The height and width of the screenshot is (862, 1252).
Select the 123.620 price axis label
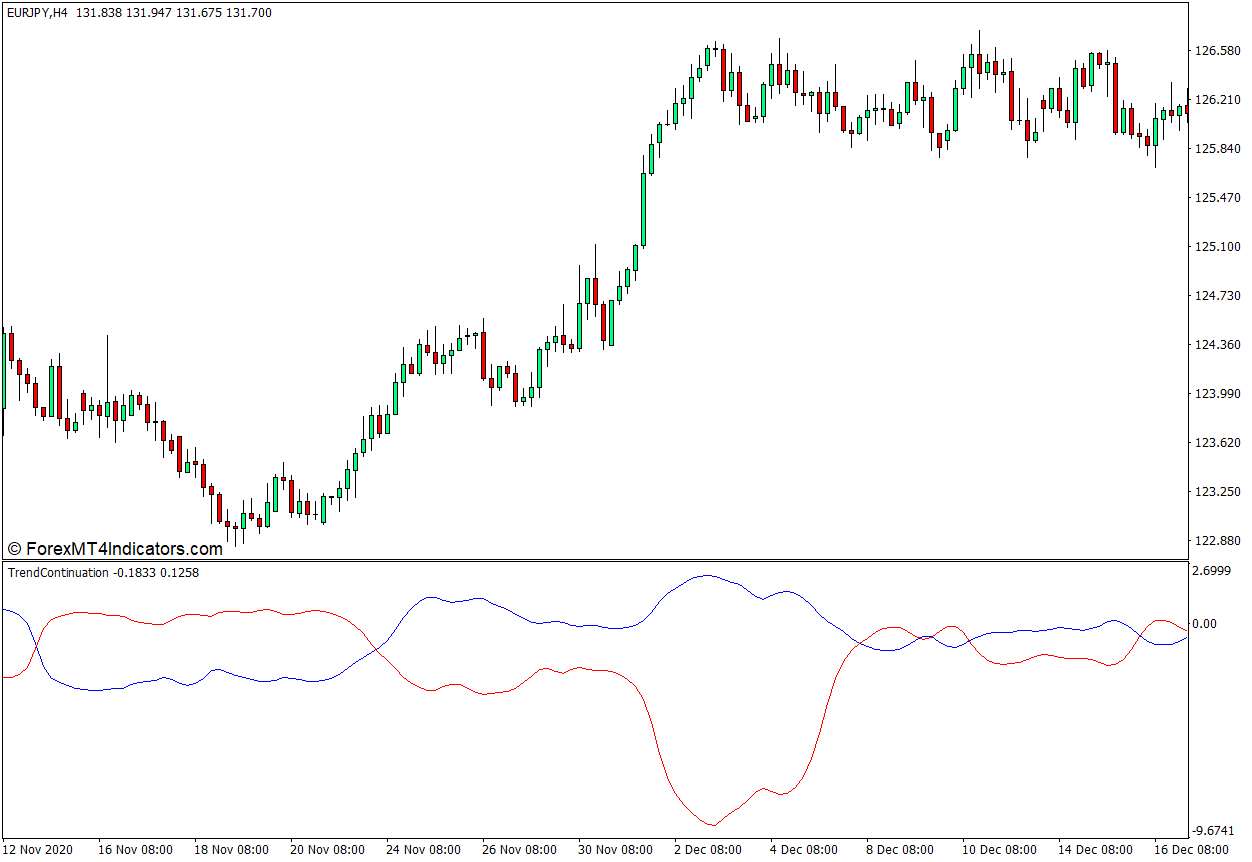pos(1217,443)
